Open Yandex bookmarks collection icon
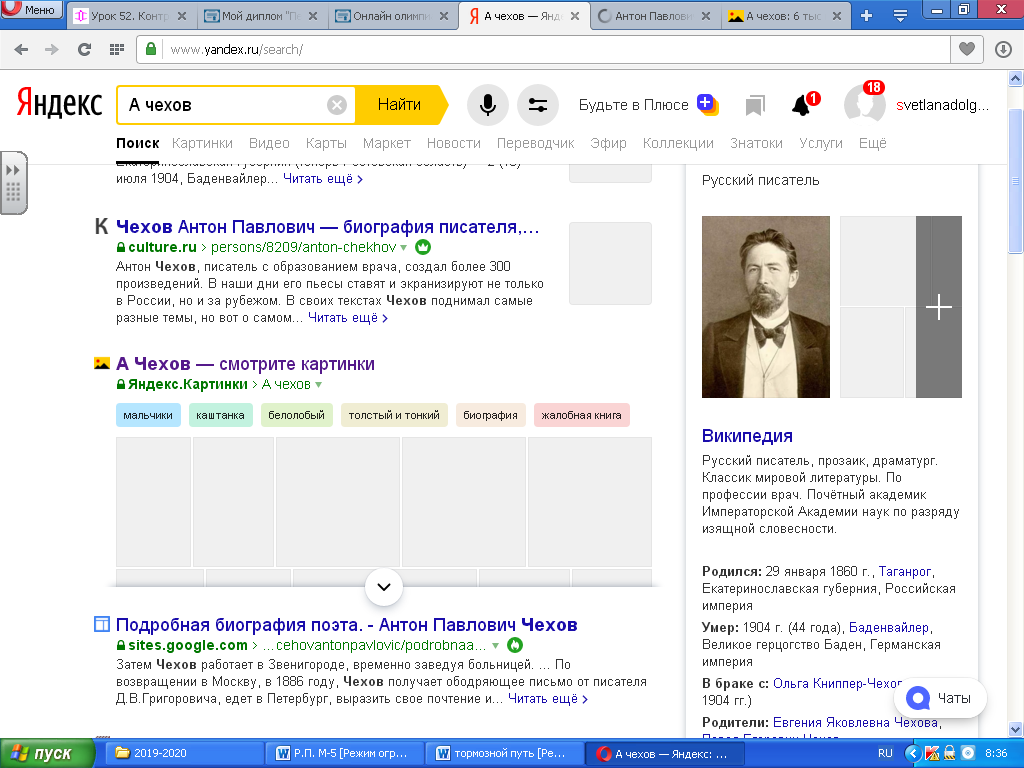Screen dimensions: 1024x768 [x=755, y=105]
